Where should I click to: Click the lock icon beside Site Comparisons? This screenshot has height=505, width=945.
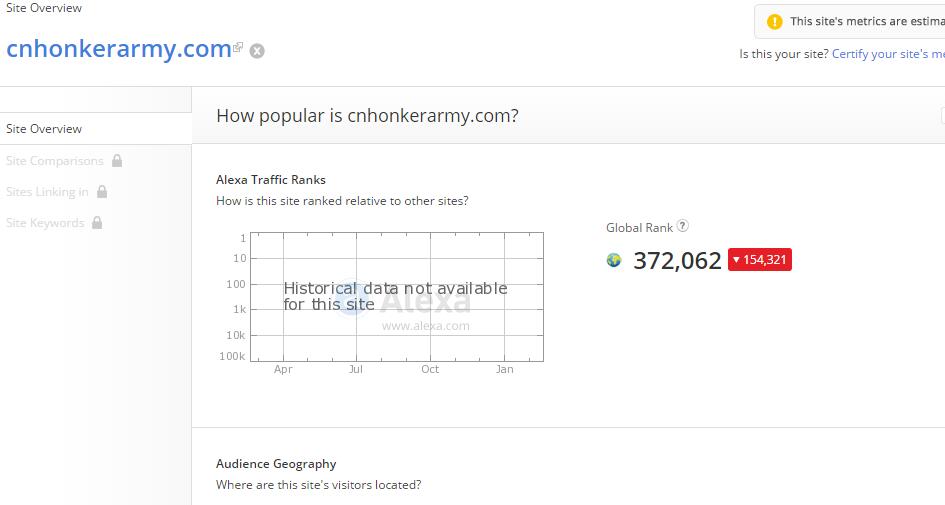117,160
